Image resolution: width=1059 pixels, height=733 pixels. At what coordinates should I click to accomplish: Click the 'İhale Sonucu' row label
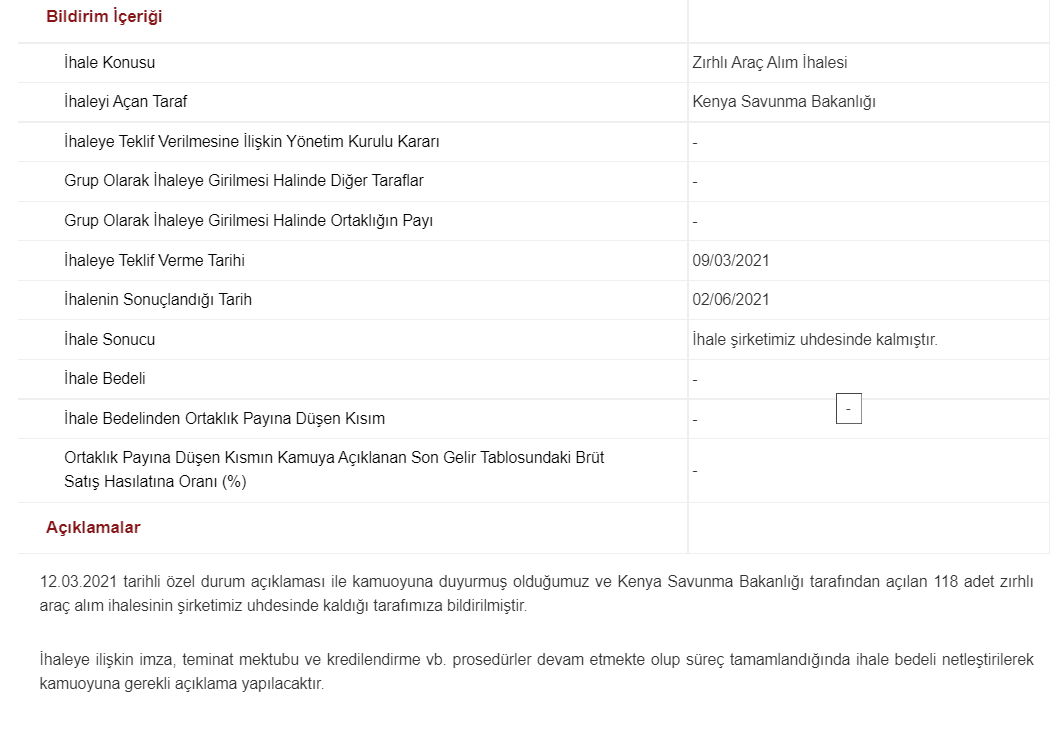pyautogui.click(x=109, y=340)
